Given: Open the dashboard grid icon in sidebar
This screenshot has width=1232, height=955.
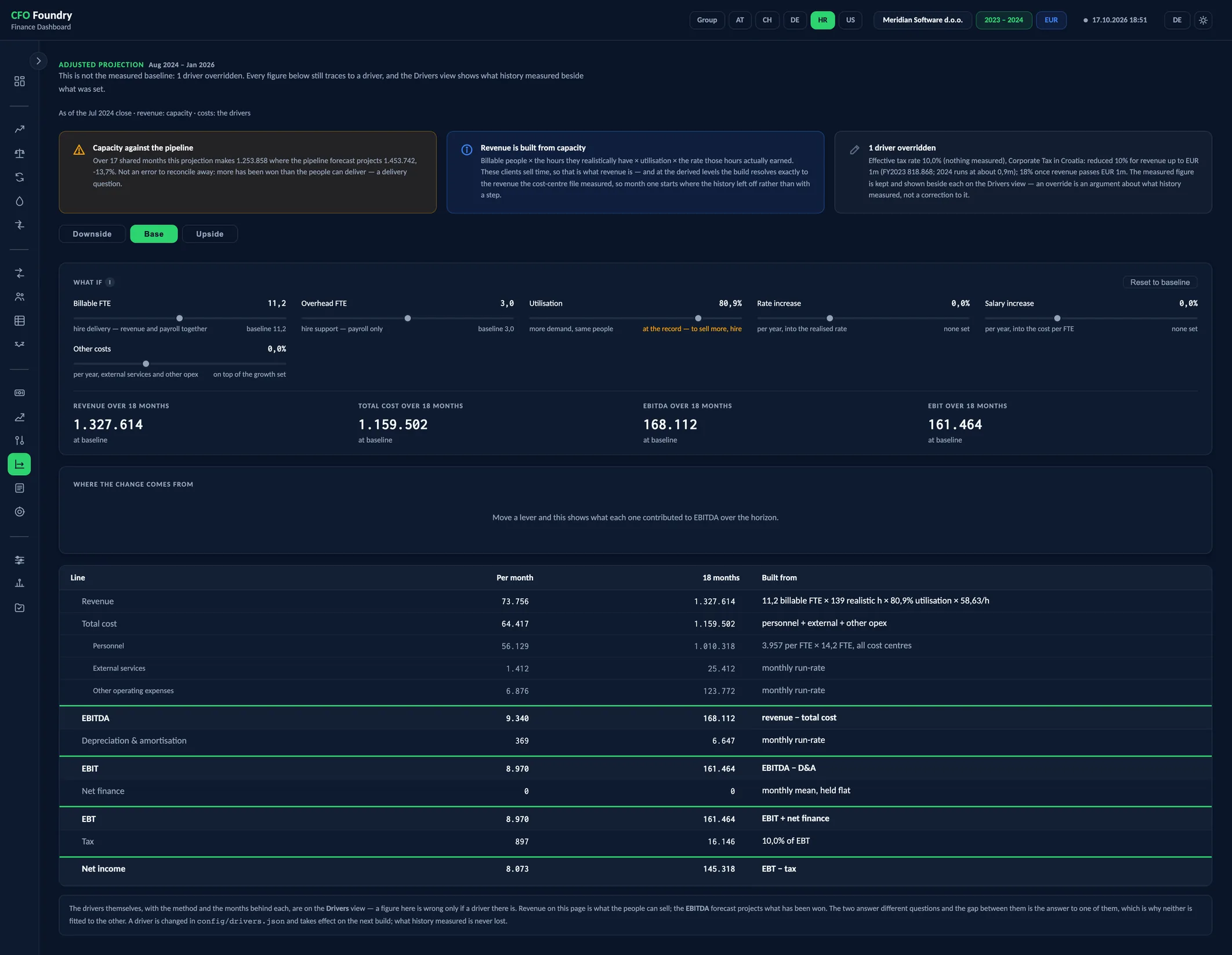Looking at the screenshot, I should coord(19,81).
